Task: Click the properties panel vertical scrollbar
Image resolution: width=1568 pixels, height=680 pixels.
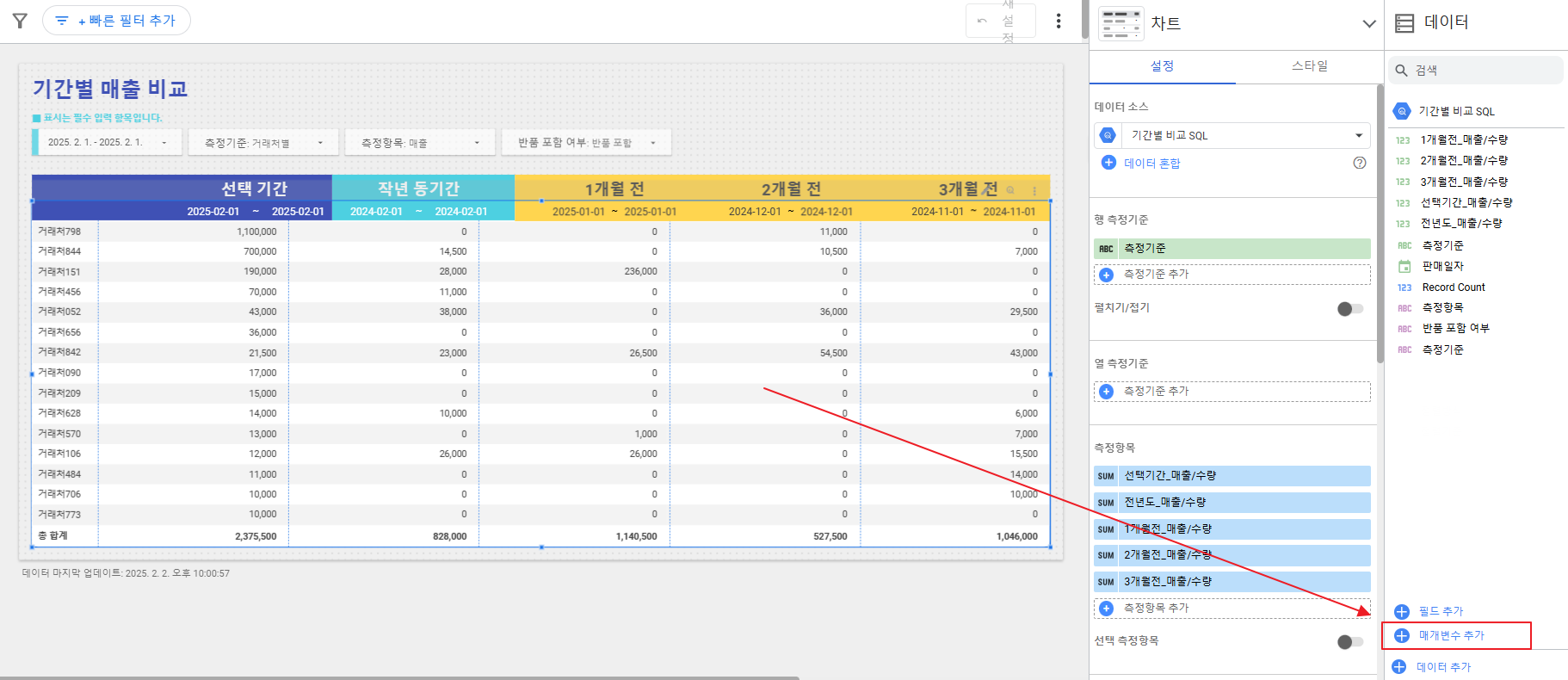Action: click(1380, 224)
